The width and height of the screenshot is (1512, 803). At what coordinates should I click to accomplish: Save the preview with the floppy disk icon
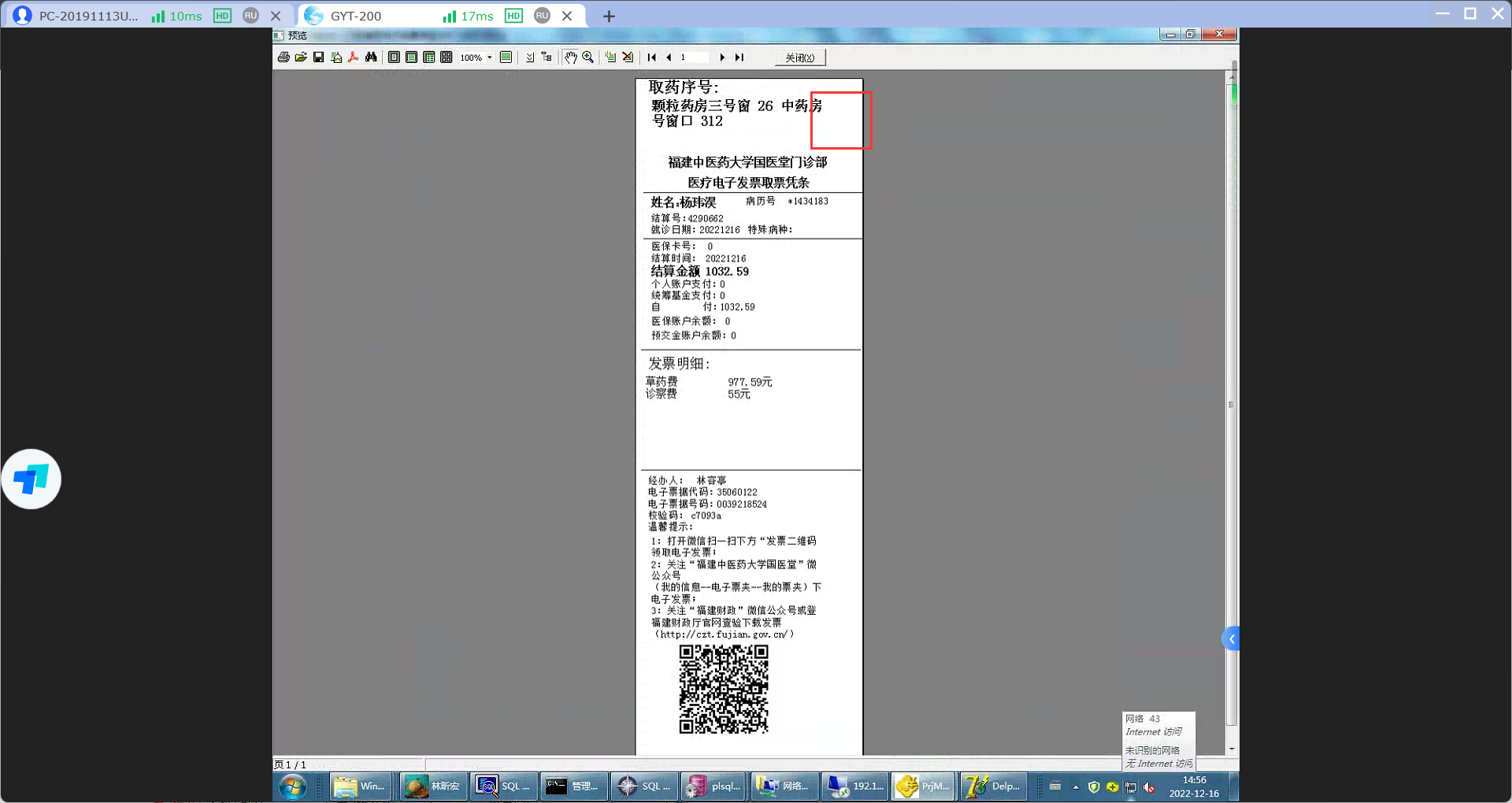point(318,57)
